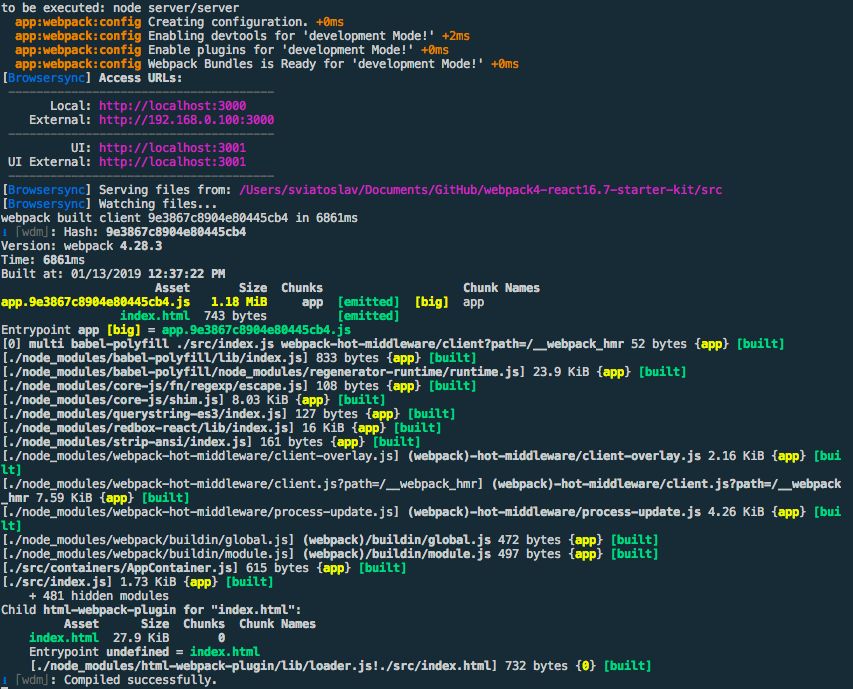
Task: Click 'Entrypoint undefined = index.html' line
Action: [144, 652]
